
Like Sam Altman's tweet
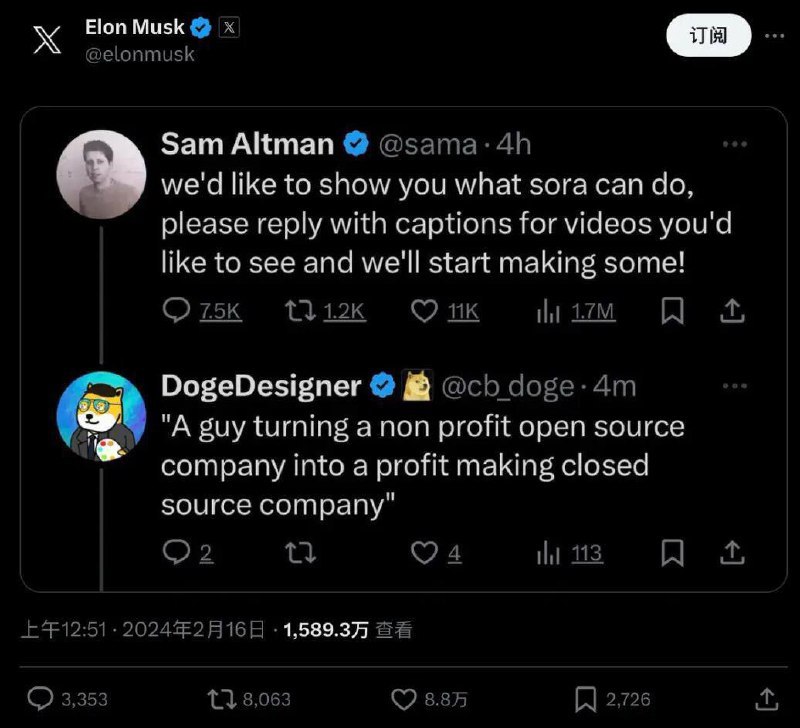click(424, 312)
